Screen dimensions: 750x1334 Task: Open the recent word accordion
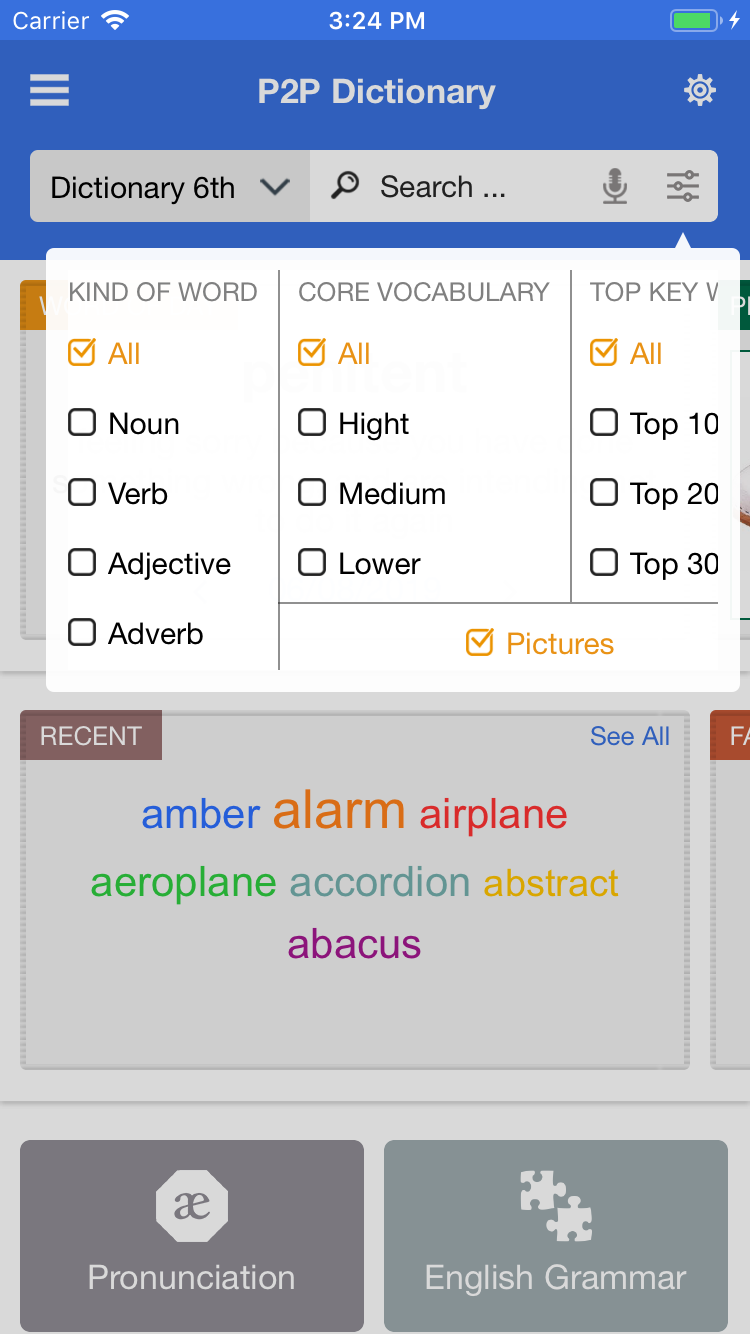coord(379,883)
